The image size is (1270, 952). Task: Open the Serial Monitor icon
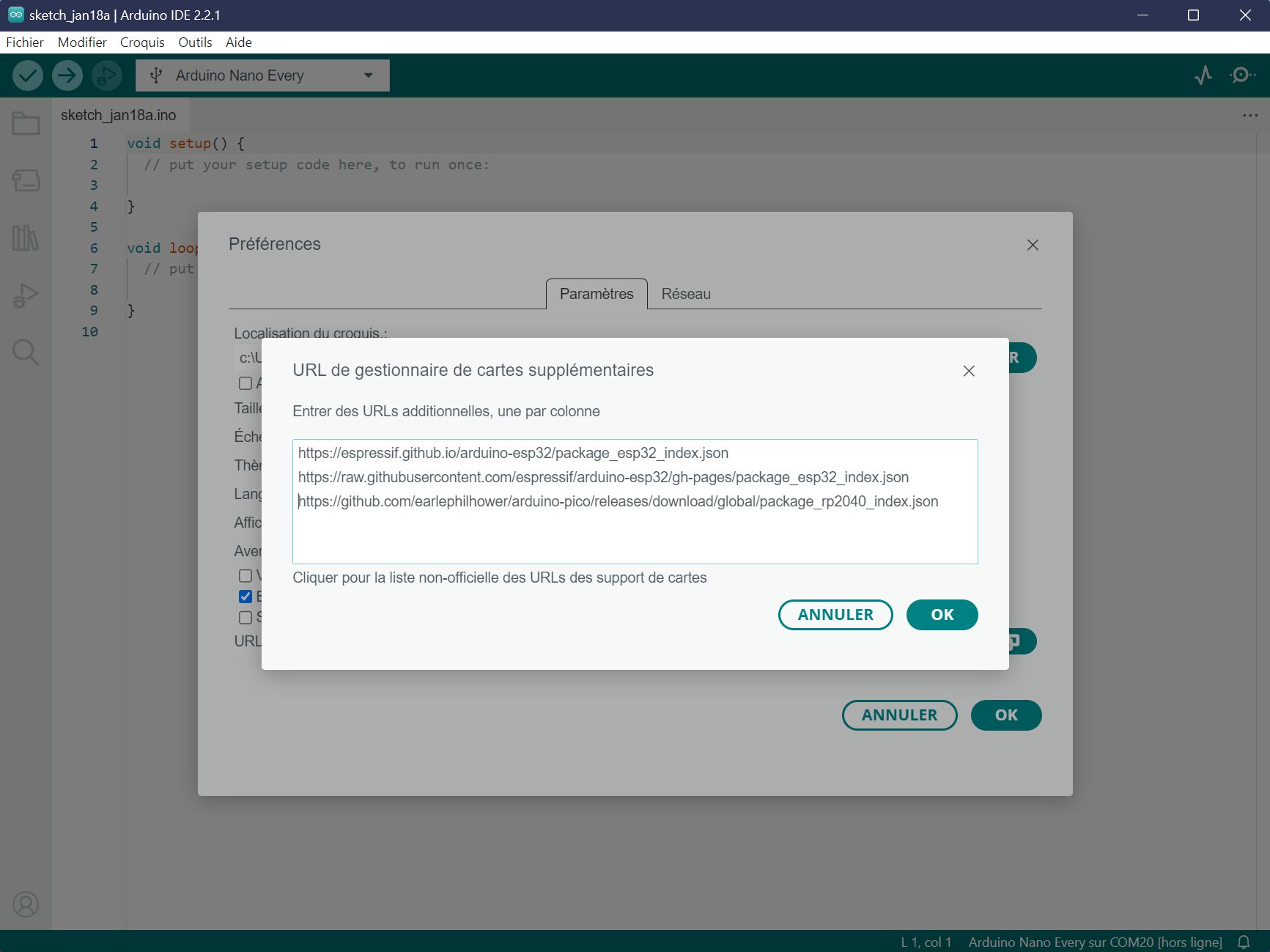(x=1242, y=75)
